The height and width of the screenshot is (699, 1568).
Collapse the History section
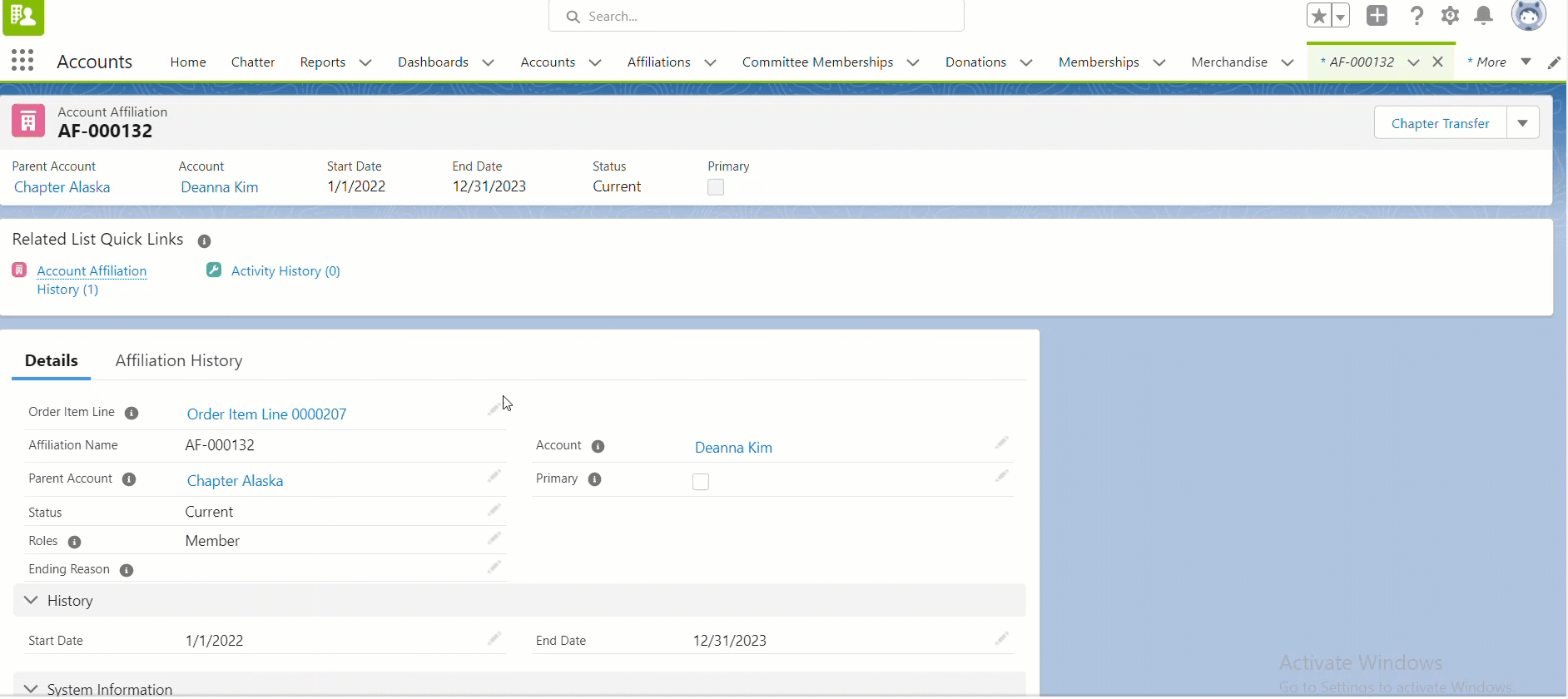(x=32, y=600)
